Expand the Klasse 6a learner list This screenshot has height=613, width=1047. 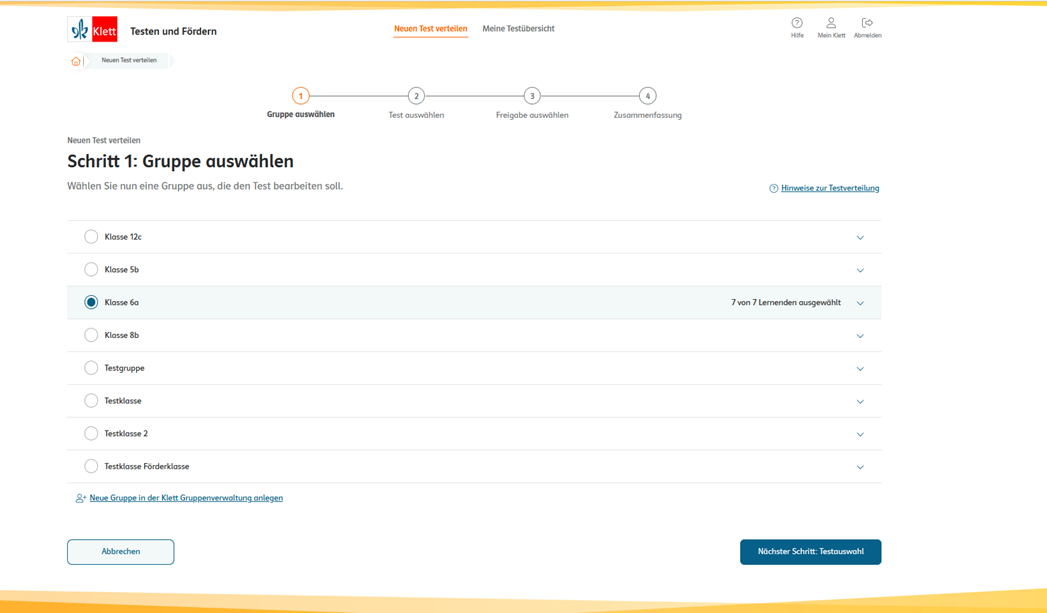(x=860, y=303)
